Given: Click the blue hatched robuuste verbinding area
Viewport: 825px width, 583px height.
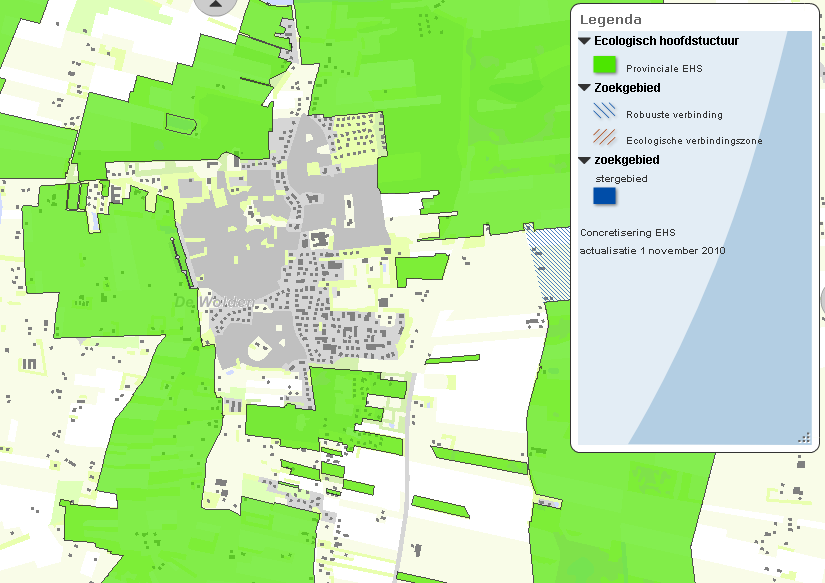Looking at the screenshot, I should pos(550,263).
